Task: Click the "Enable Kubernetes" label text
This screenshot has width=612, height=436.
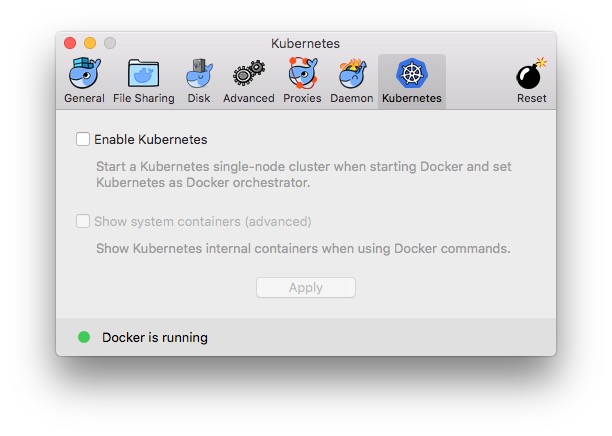Action: click(150, 140)
